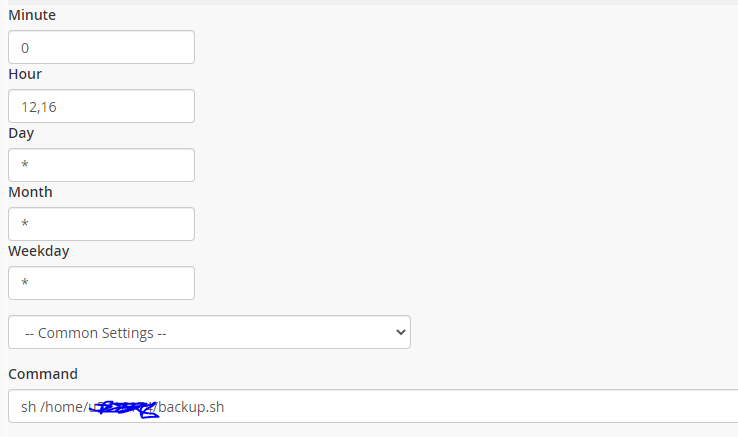Click the /home/ text in Command field
This screenshot has height=437, width=738.
click(x=63, y=407)
